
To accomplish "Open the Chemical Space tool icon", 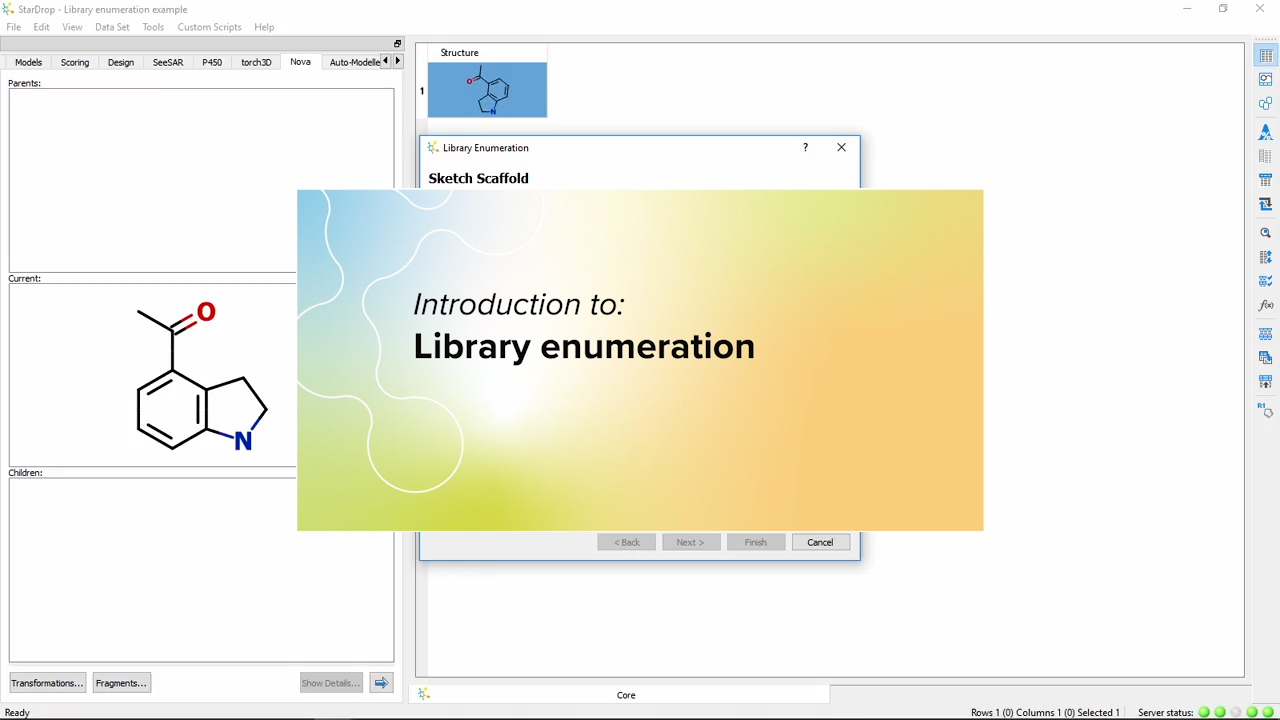I will point(1265,102).
